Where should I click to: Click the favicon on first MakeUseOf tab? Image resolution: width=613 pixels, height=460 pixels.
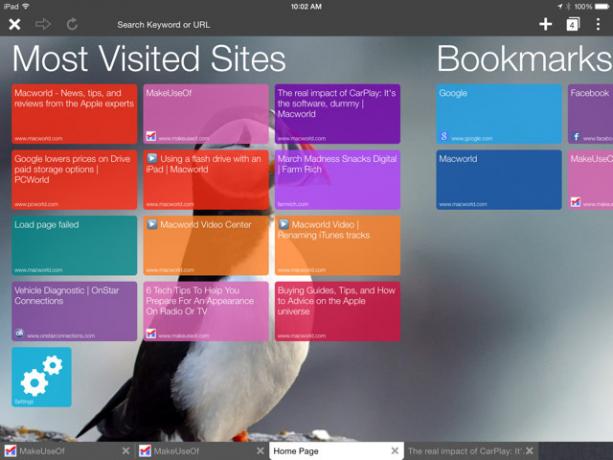tap(11, 451)
